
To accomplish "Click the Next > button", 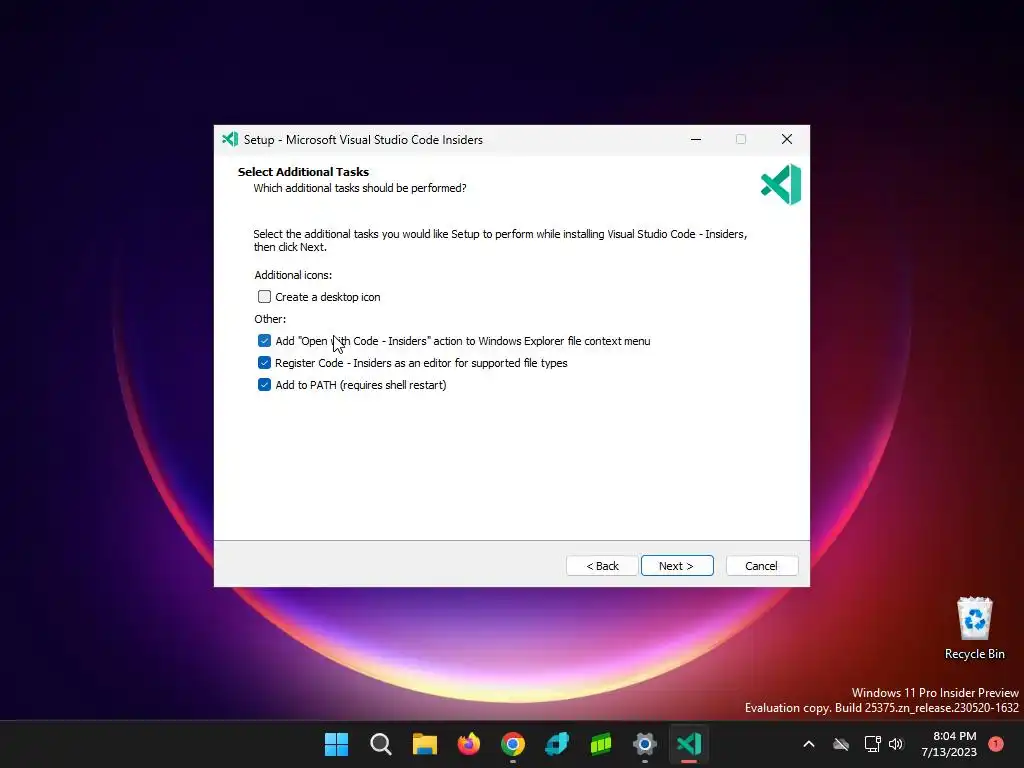I will 677,566.
